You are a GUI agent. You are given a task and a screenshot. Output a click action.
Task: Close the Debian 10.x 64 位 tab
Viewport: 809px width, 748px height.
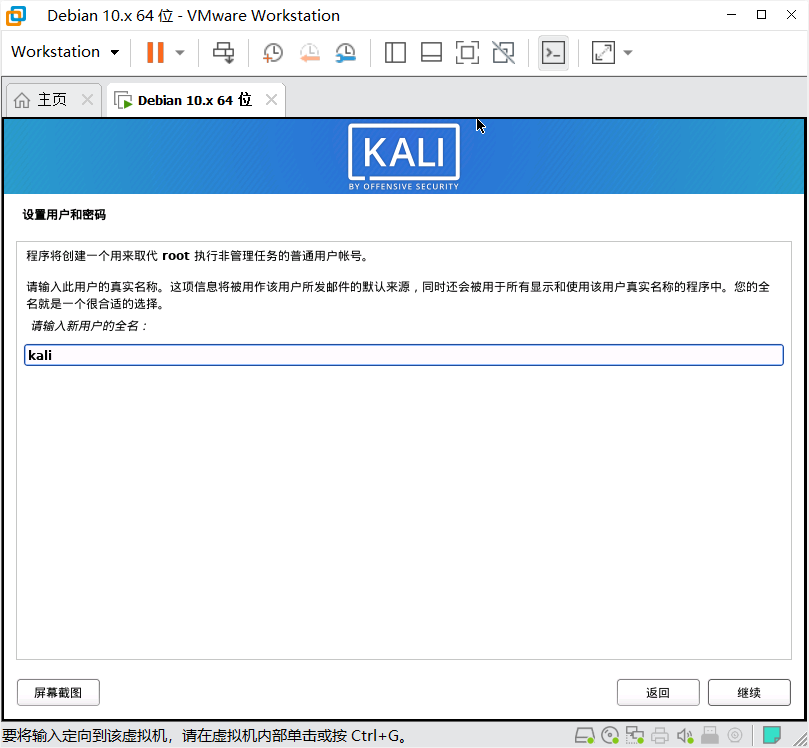tap(271, 100)
